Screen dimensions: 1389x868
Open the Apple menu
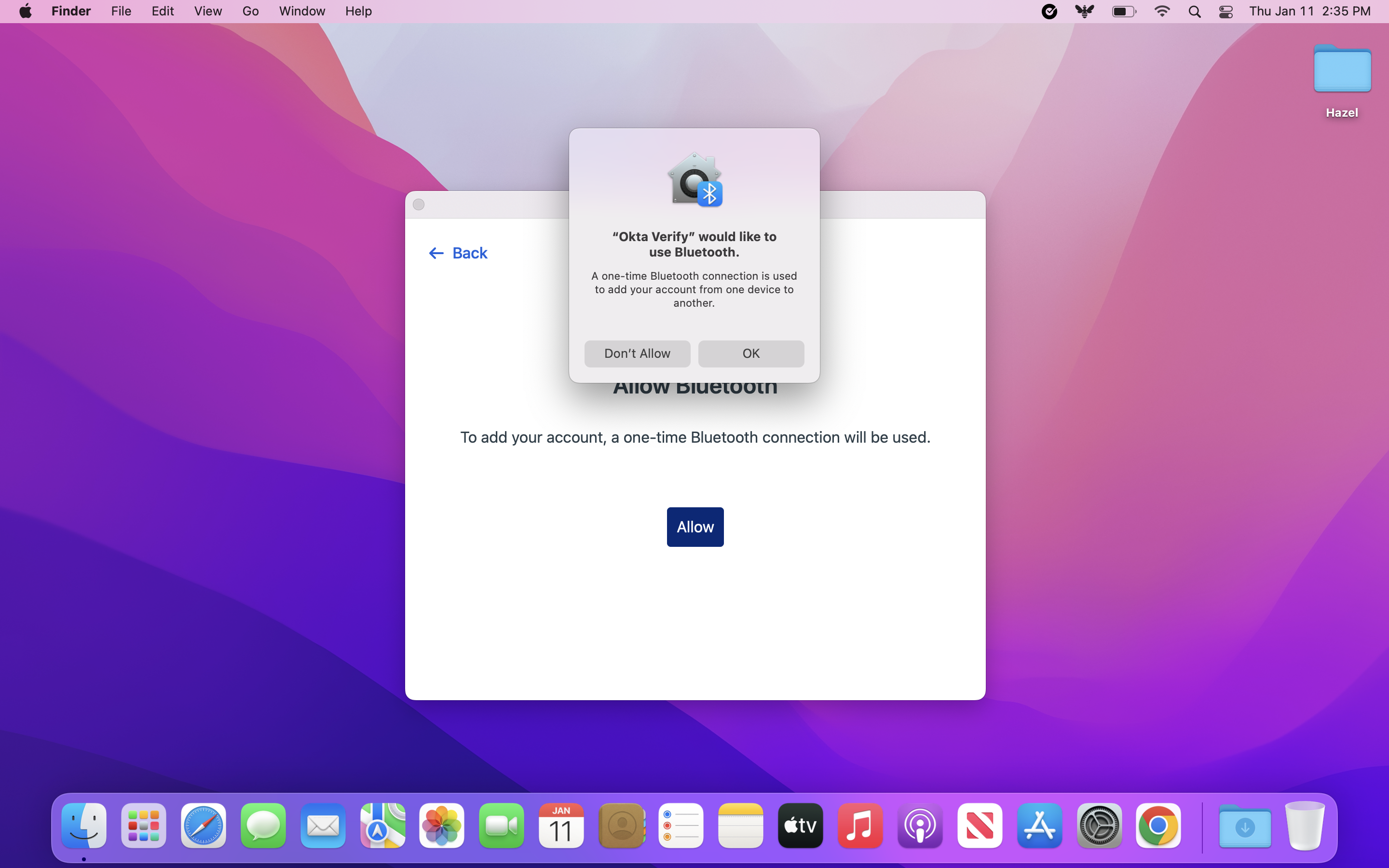pyautogui.click(x=25, y=12)
